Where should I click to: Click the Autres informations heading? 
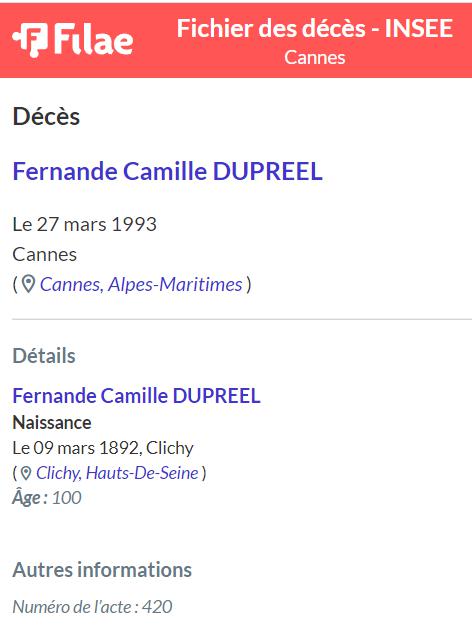coord(102,570)
